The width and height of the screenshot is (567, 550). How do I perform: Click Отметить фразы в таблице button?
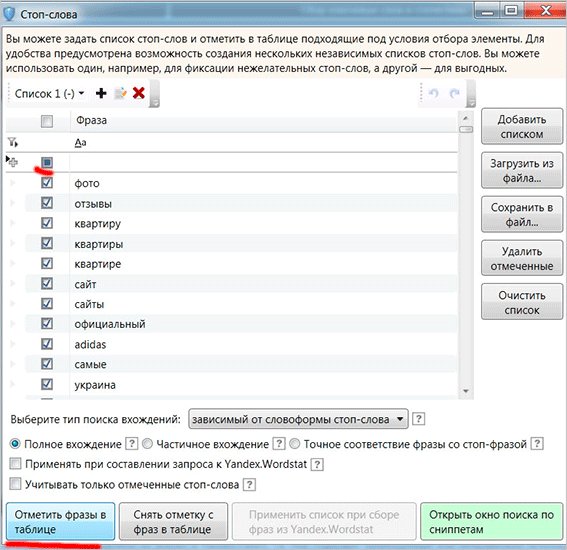pos(60,521)
